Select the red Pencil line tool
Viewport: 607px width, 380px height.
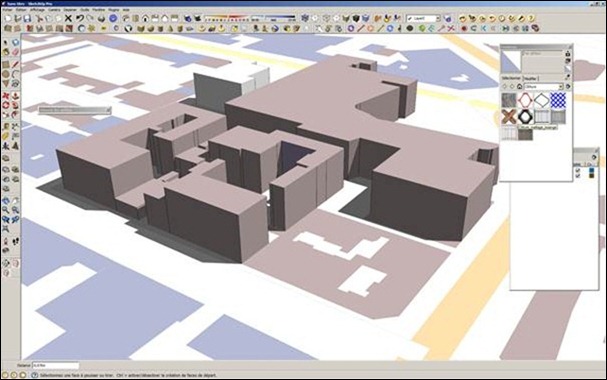point(15,64)
